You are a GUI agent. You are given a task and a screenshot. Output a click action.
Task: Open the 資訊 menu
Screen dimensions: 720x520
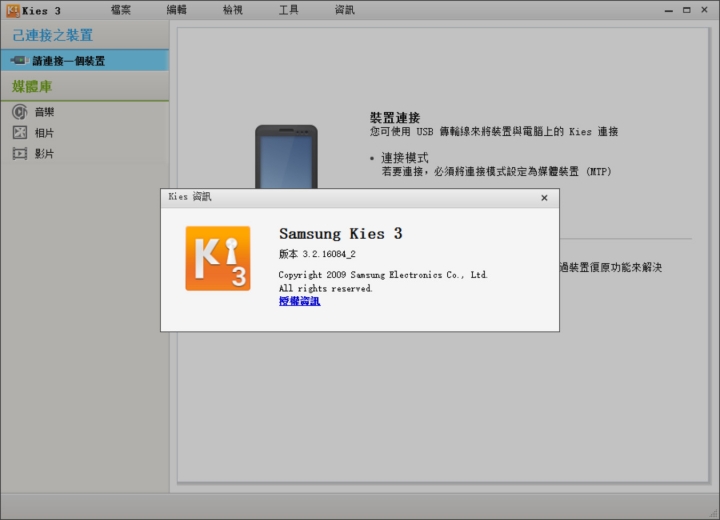(x=344, y=10)
